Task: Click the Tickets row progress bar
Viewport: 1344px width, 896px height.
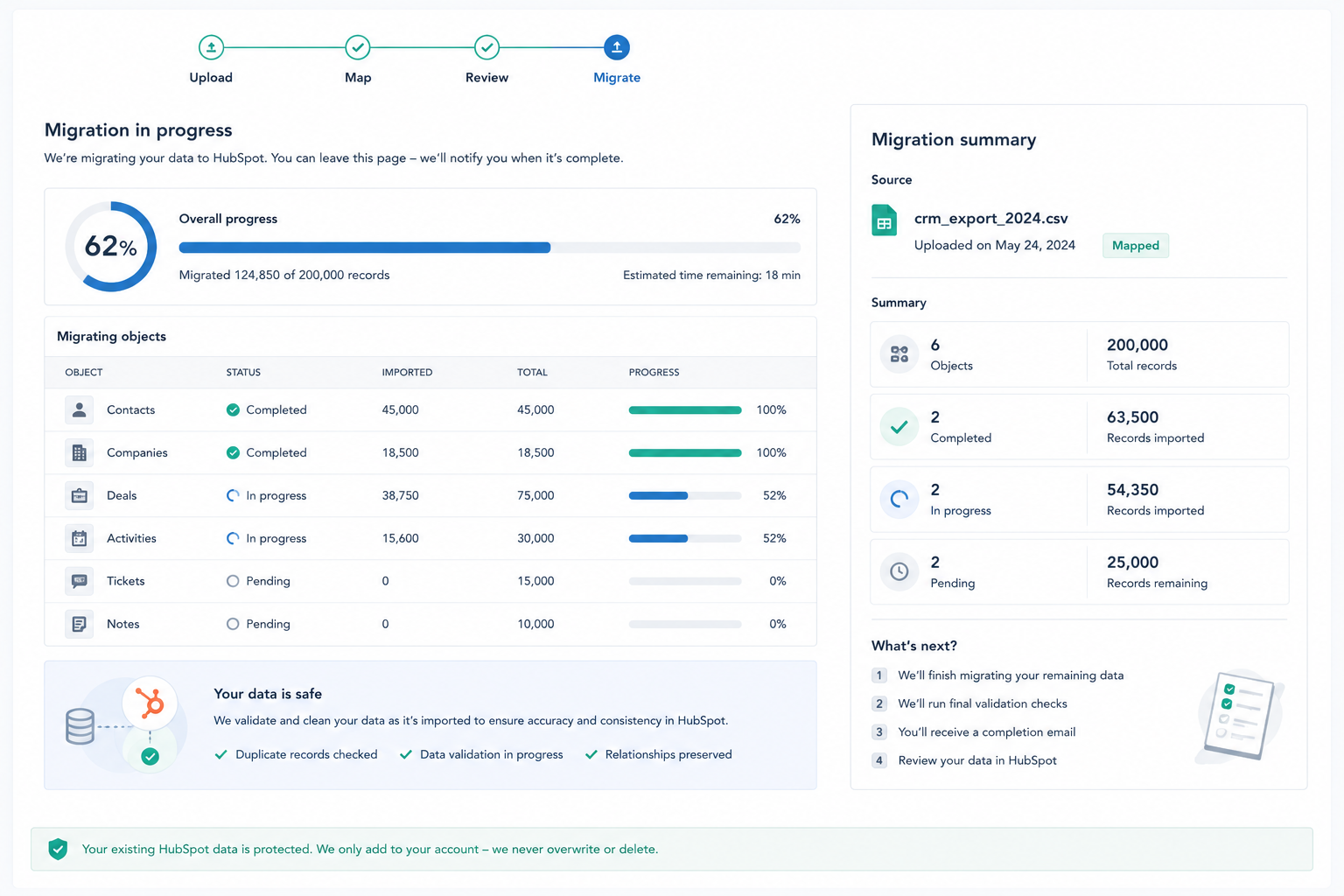Action: 685,581
